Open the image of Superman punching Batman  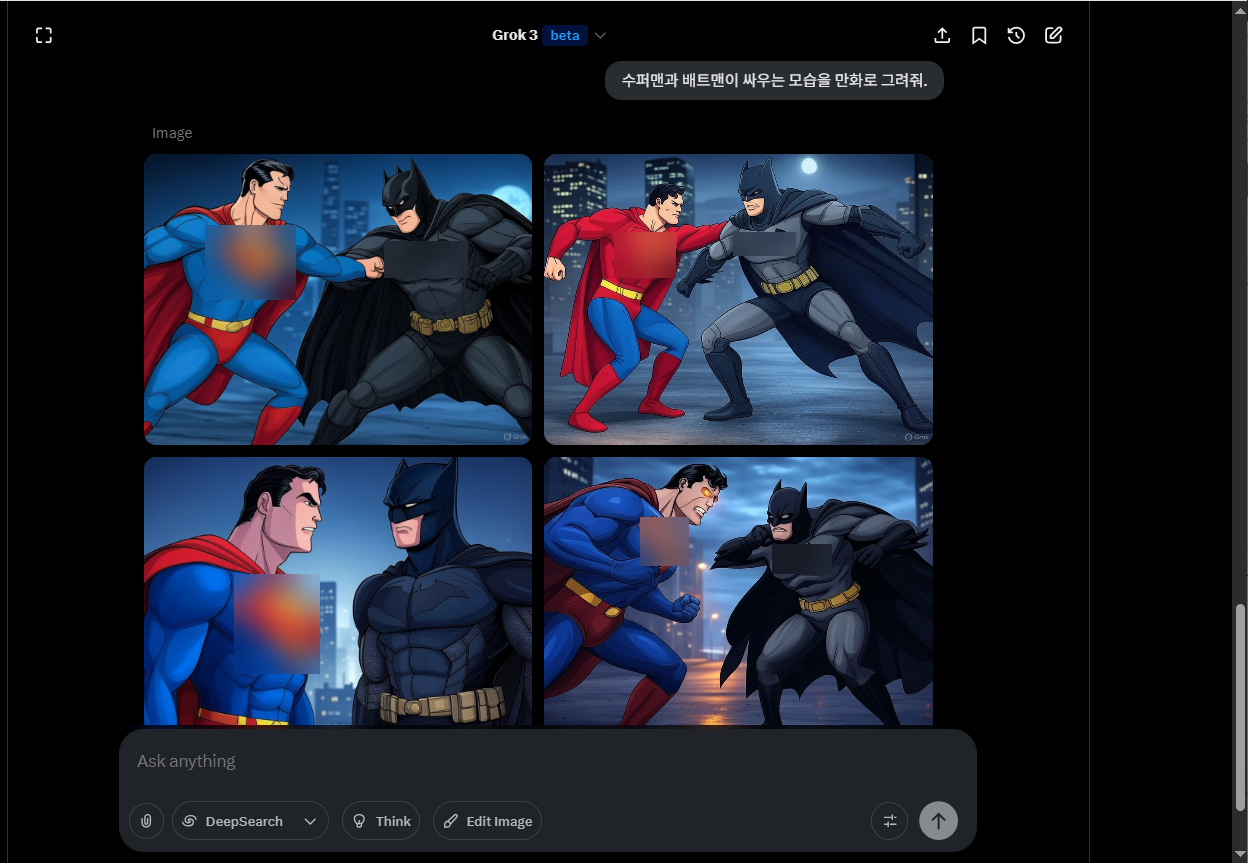[338, 299]
